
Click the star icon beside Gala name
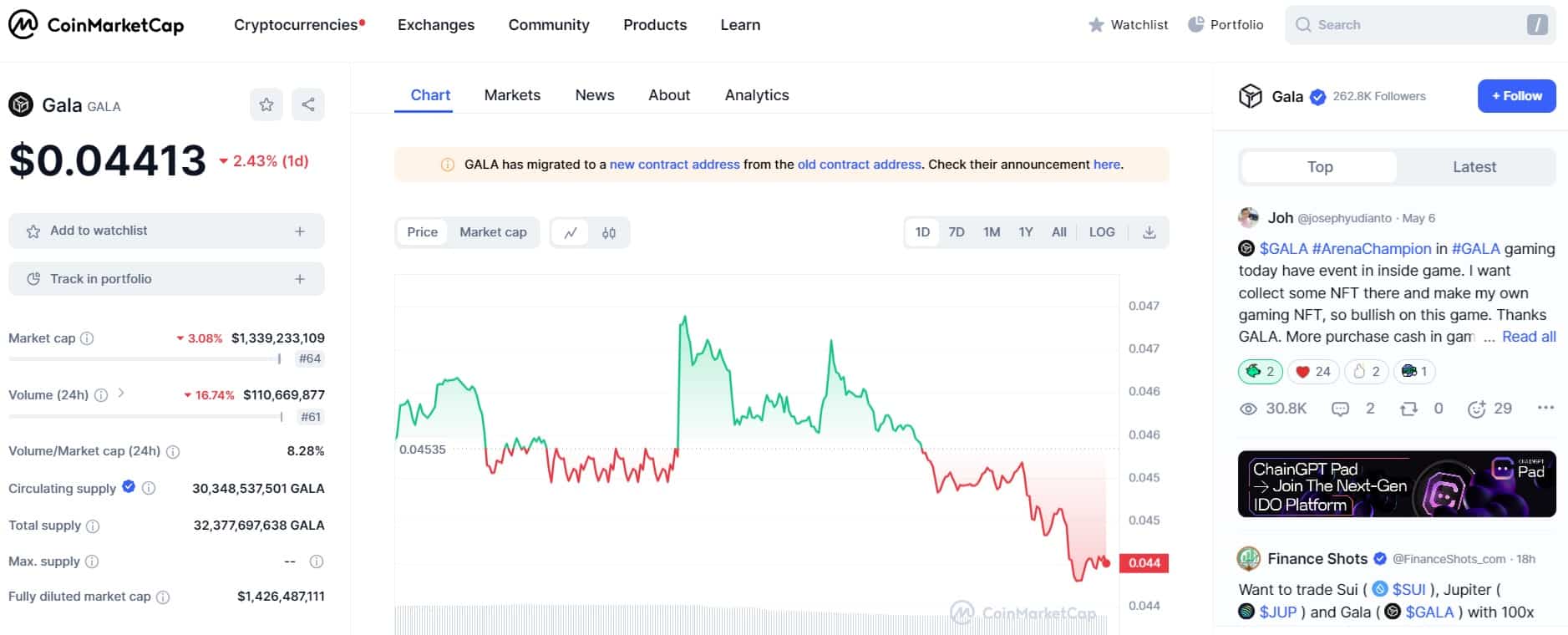pyautogui.click(x=266, y=104)
